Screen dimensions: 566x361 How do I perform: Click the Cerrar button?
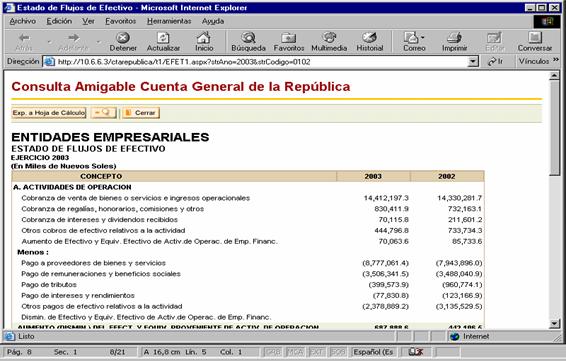point(141,113)
